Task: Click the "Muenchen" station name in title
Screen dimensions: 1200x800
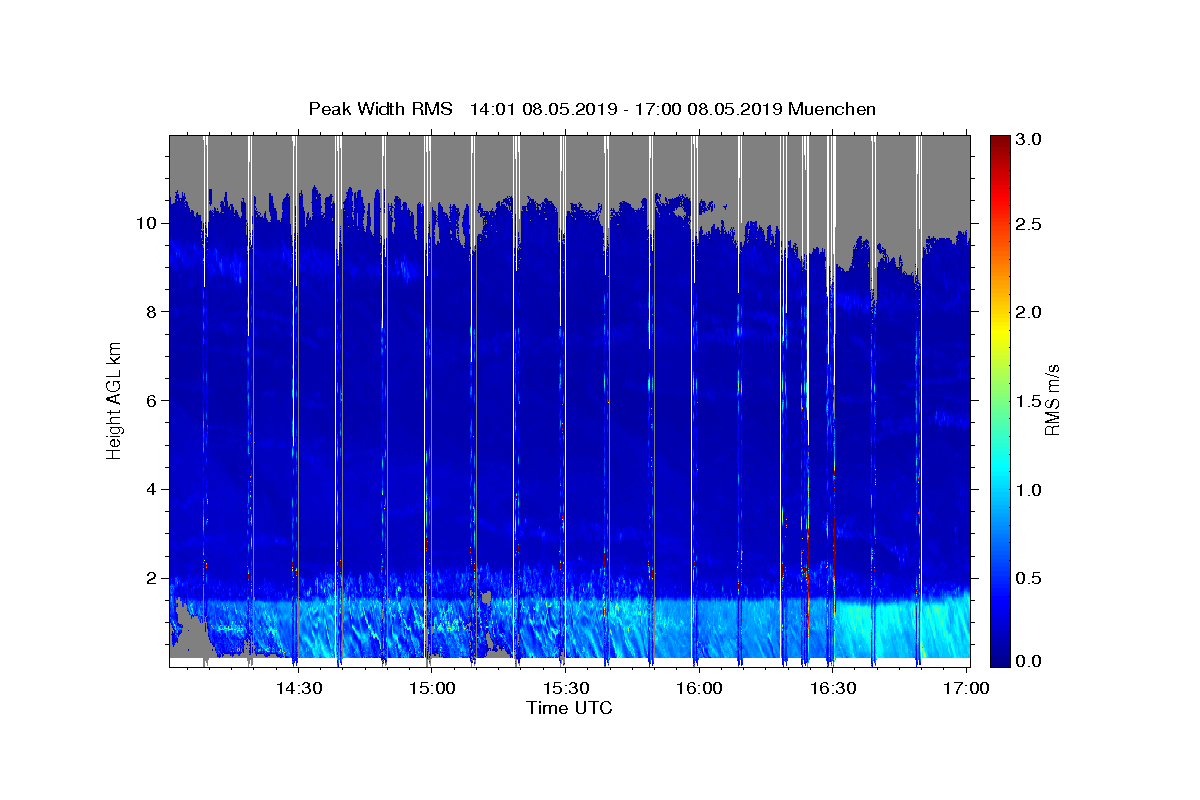Action: (x=832, y=109)
